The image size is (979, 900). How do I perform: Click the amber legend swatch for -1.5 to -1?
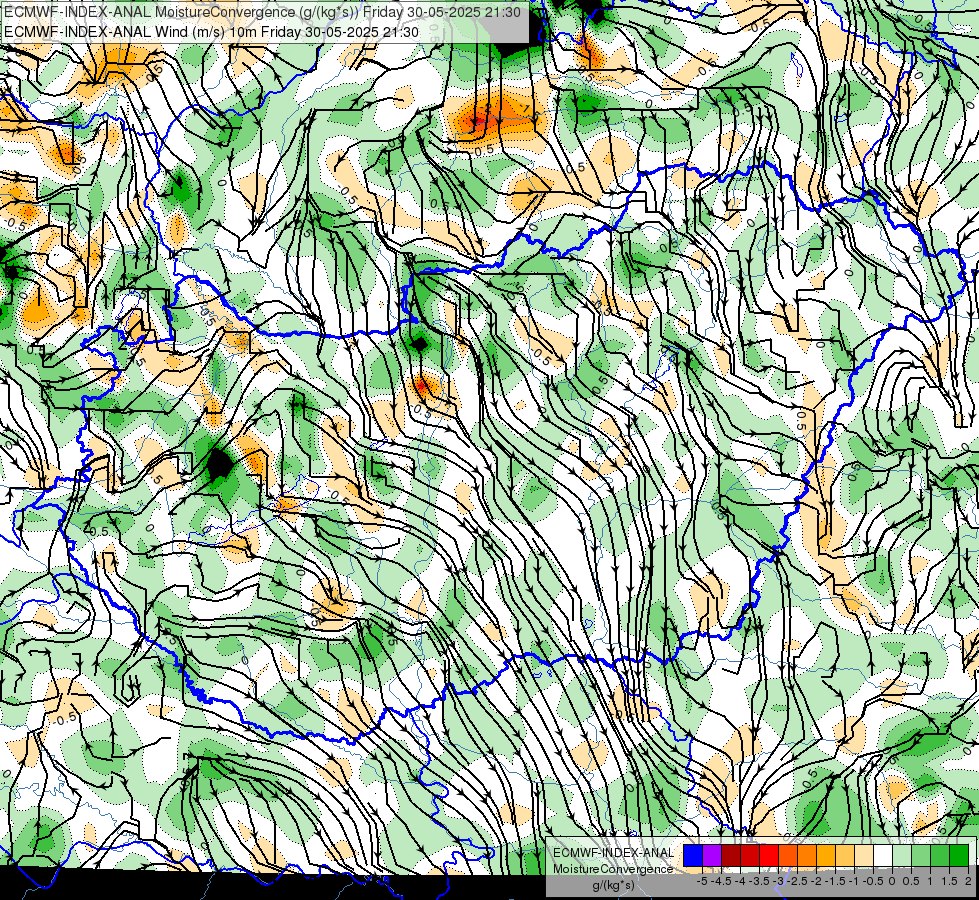pos(826,856)
